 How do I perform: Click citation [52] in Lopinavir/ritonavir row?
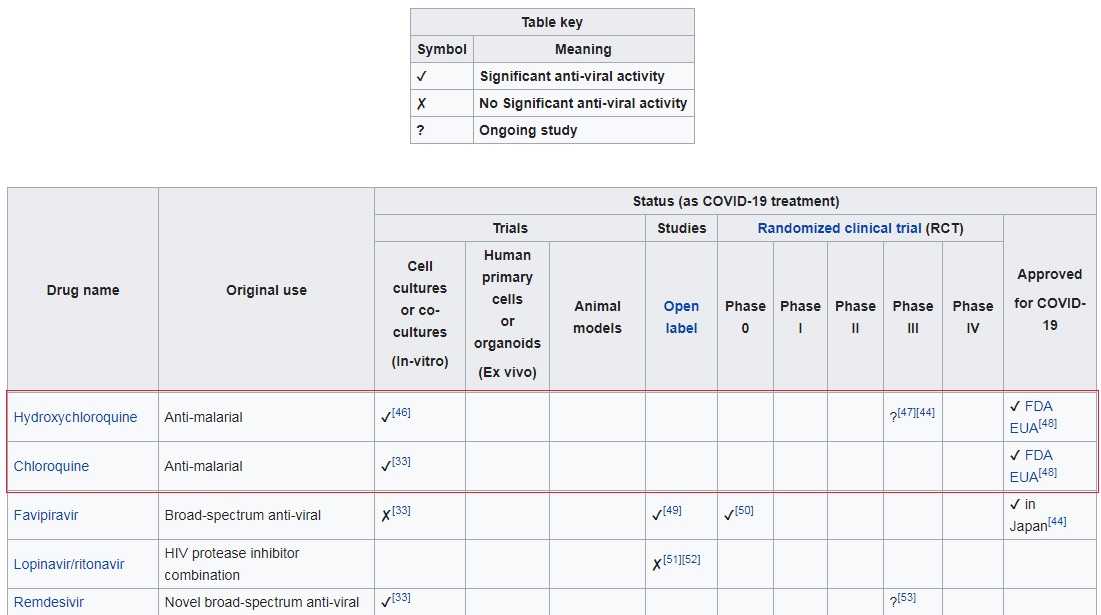(x=691, y=559)
